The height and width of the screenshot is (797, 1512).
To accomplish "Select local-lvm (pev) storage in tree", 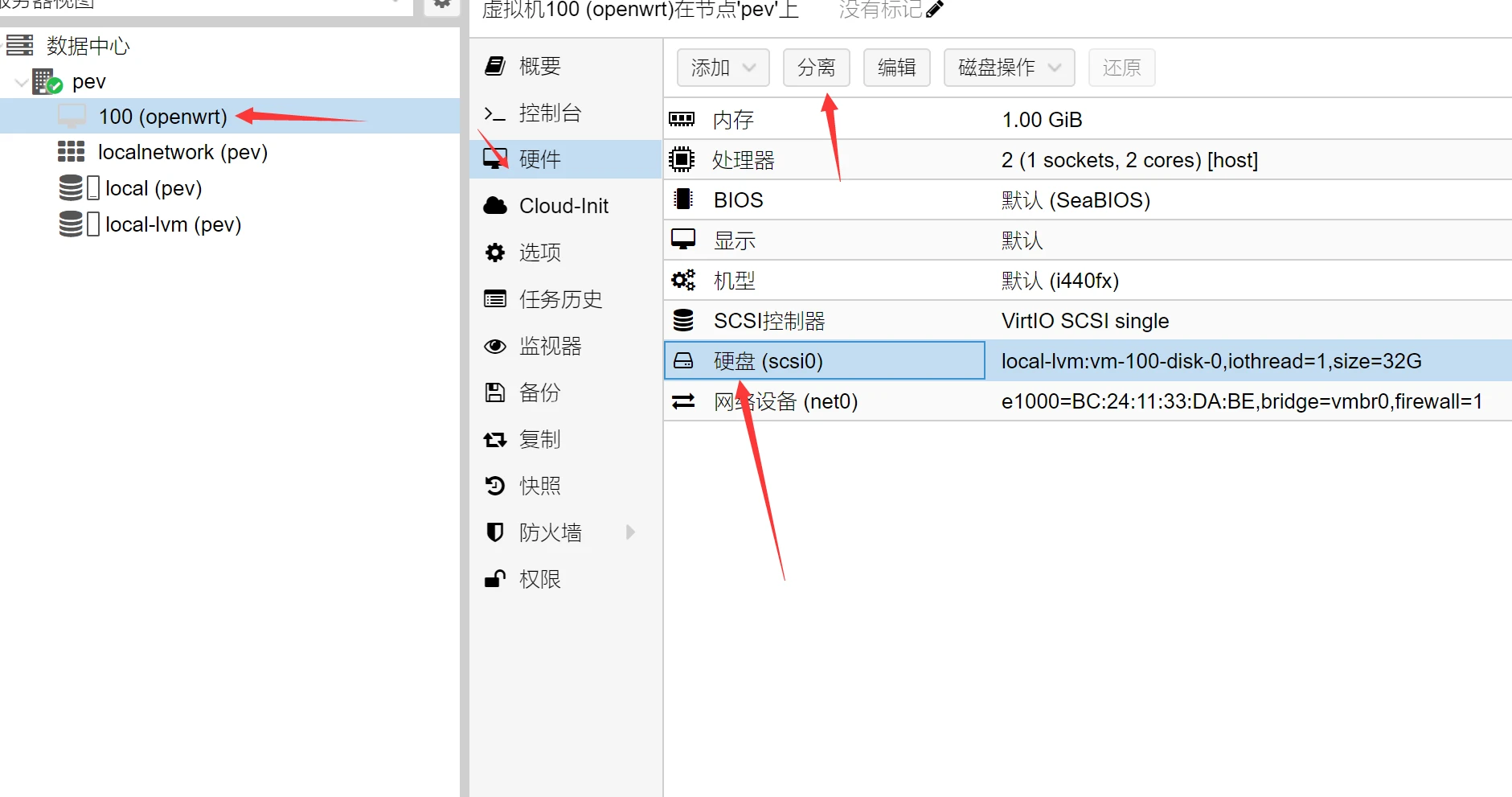I will click(230, 224).
